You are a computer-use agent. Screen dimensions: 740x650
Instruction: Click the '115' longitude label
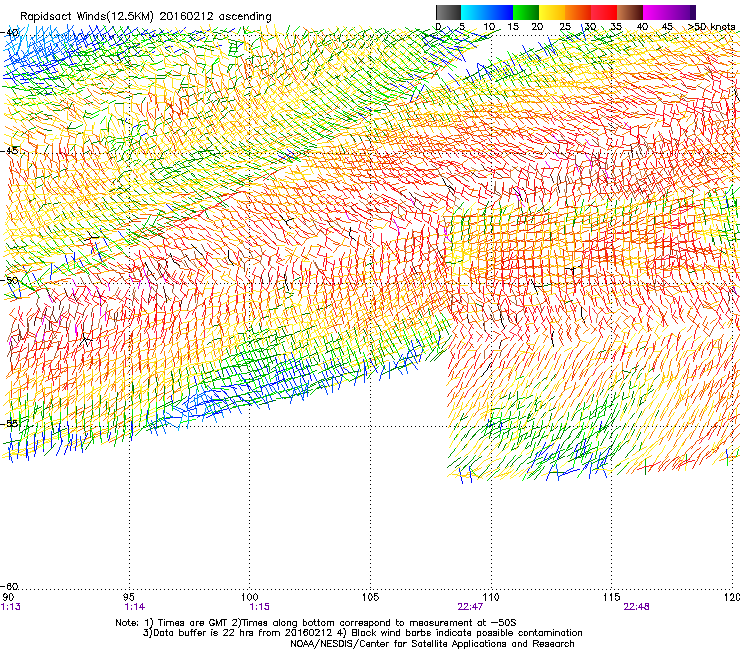(612, 598)
